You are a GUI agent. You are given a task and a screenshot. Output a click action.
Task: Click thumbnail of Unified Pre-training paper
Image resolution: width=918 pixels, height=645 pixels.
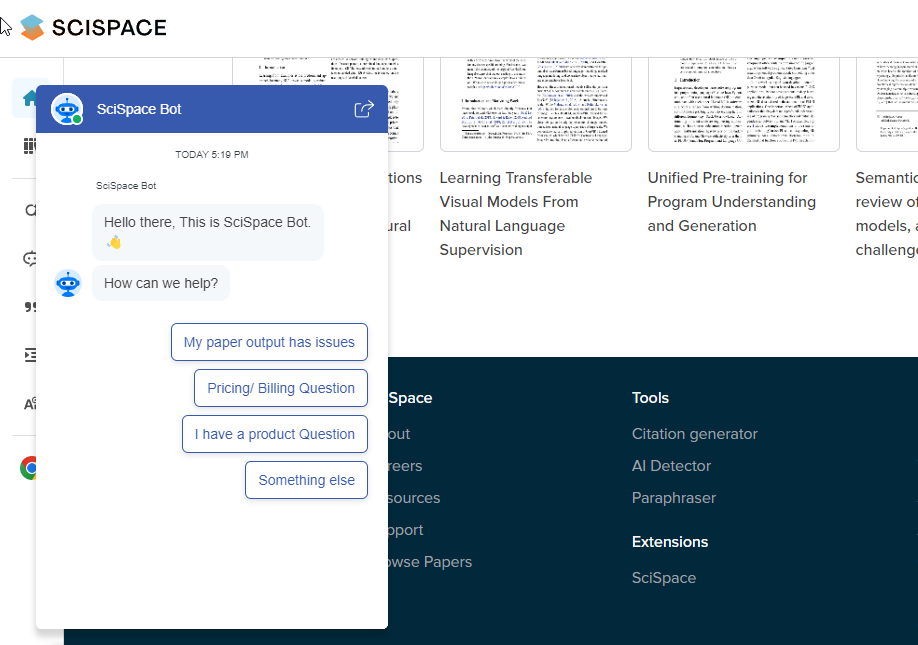744,104
